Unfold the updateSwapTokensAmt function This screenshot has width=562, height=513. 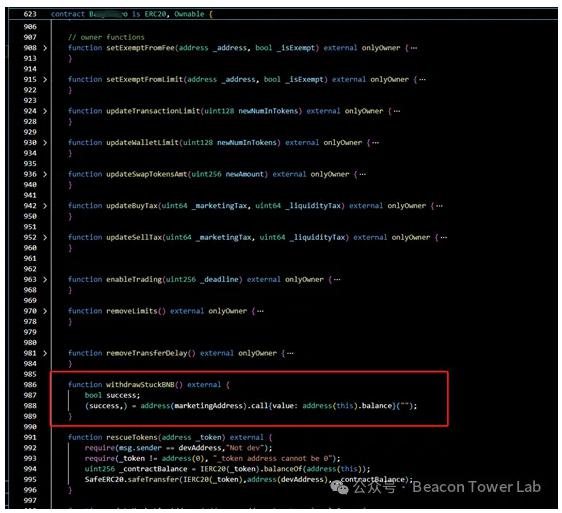point(45,174)
